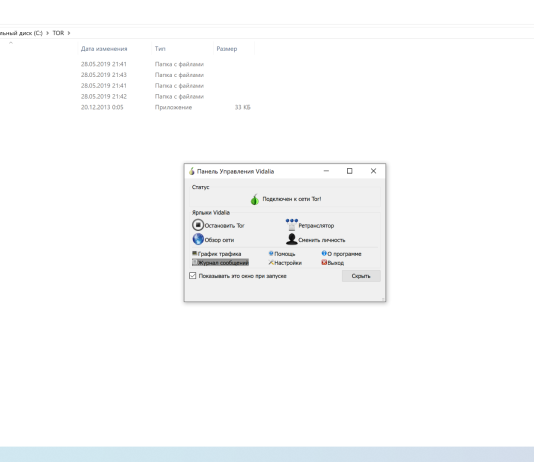
Task: Click the Ретранслятор relay icon
Action: pos(292,225)
